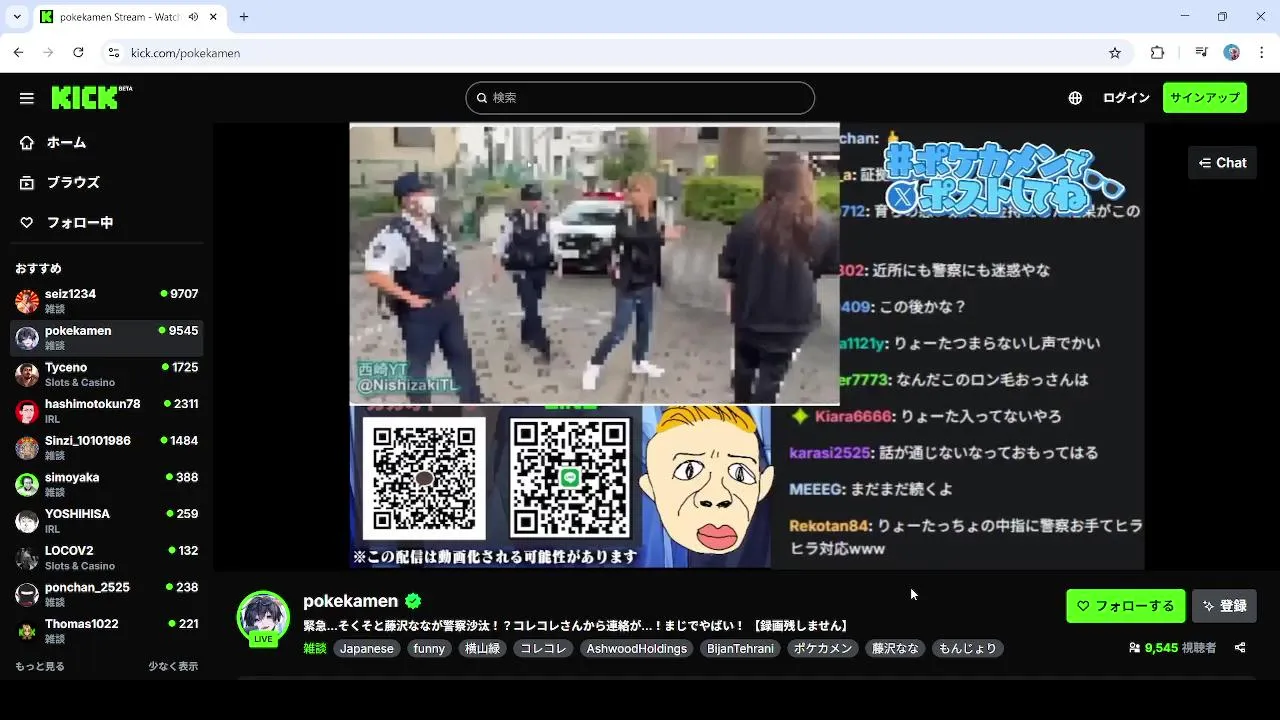Viewport: 1280px width, 720px height.
Task: Show more recommended channels (もっと見る)
Action: [40, 666]
